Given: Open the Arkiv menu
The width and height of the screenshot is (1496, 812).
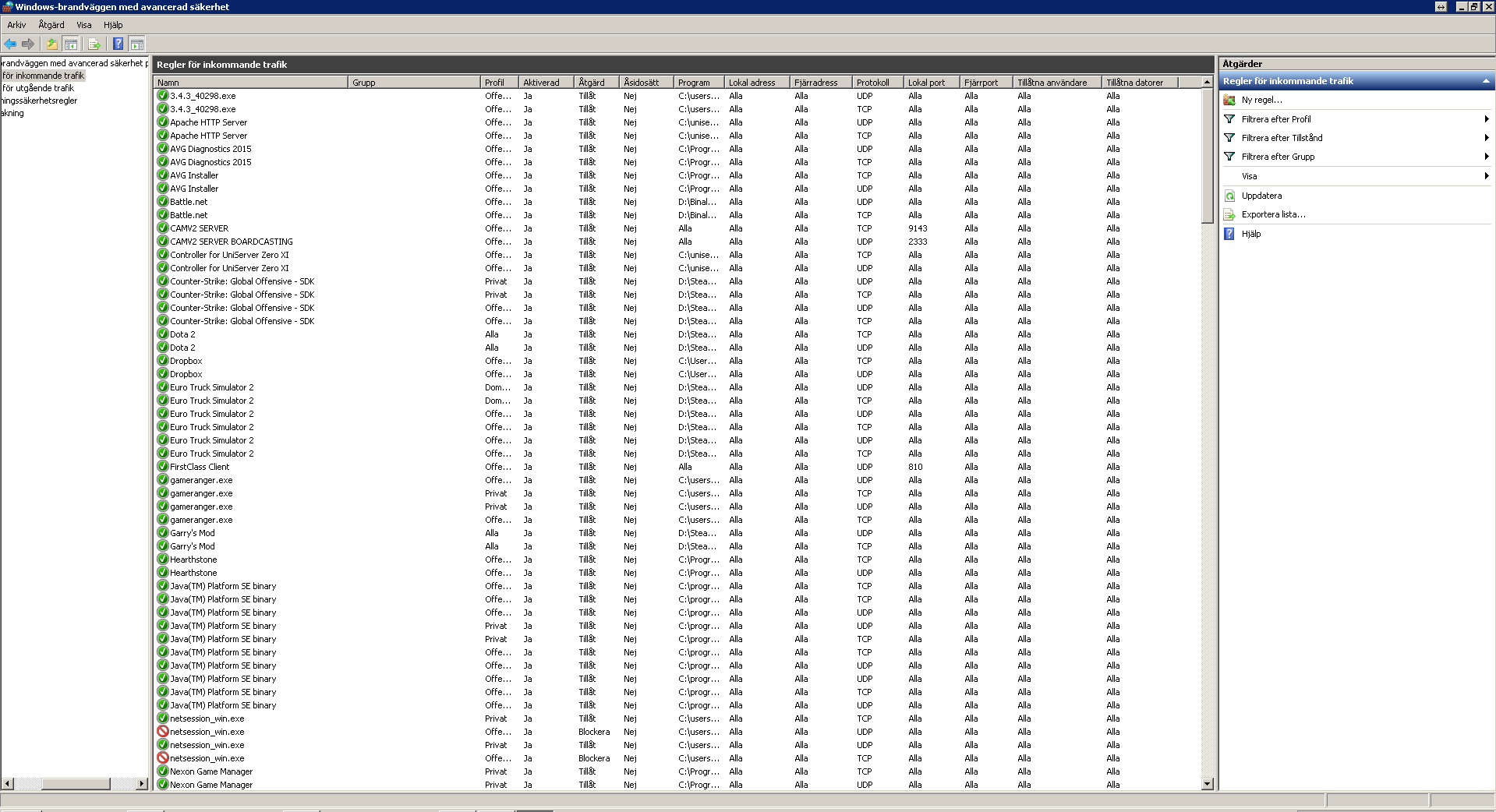Looking at the screenshot, I should 16,25.
